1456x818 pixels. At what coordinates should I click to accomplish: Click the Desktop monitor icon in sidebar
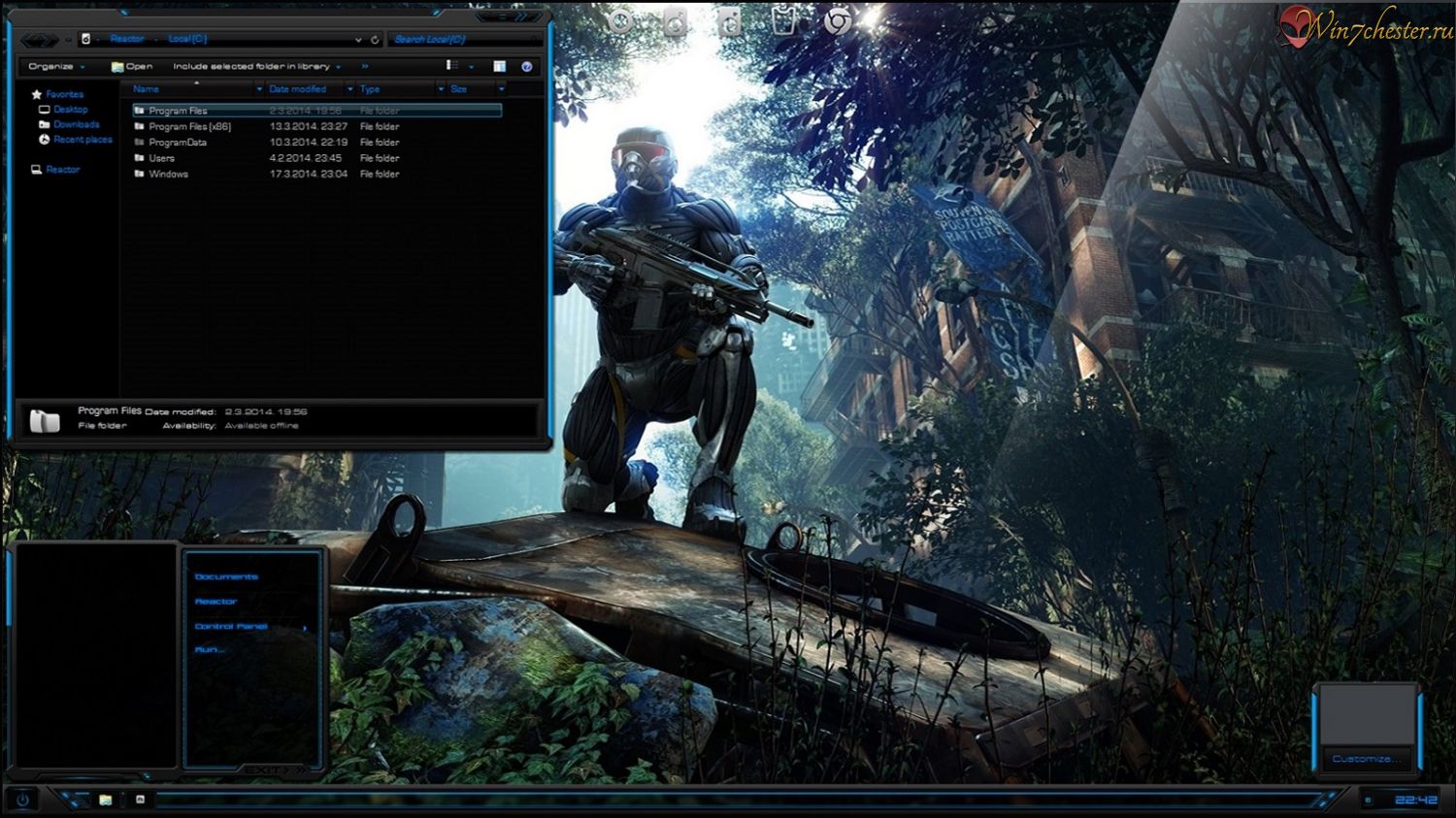(44, 110)
